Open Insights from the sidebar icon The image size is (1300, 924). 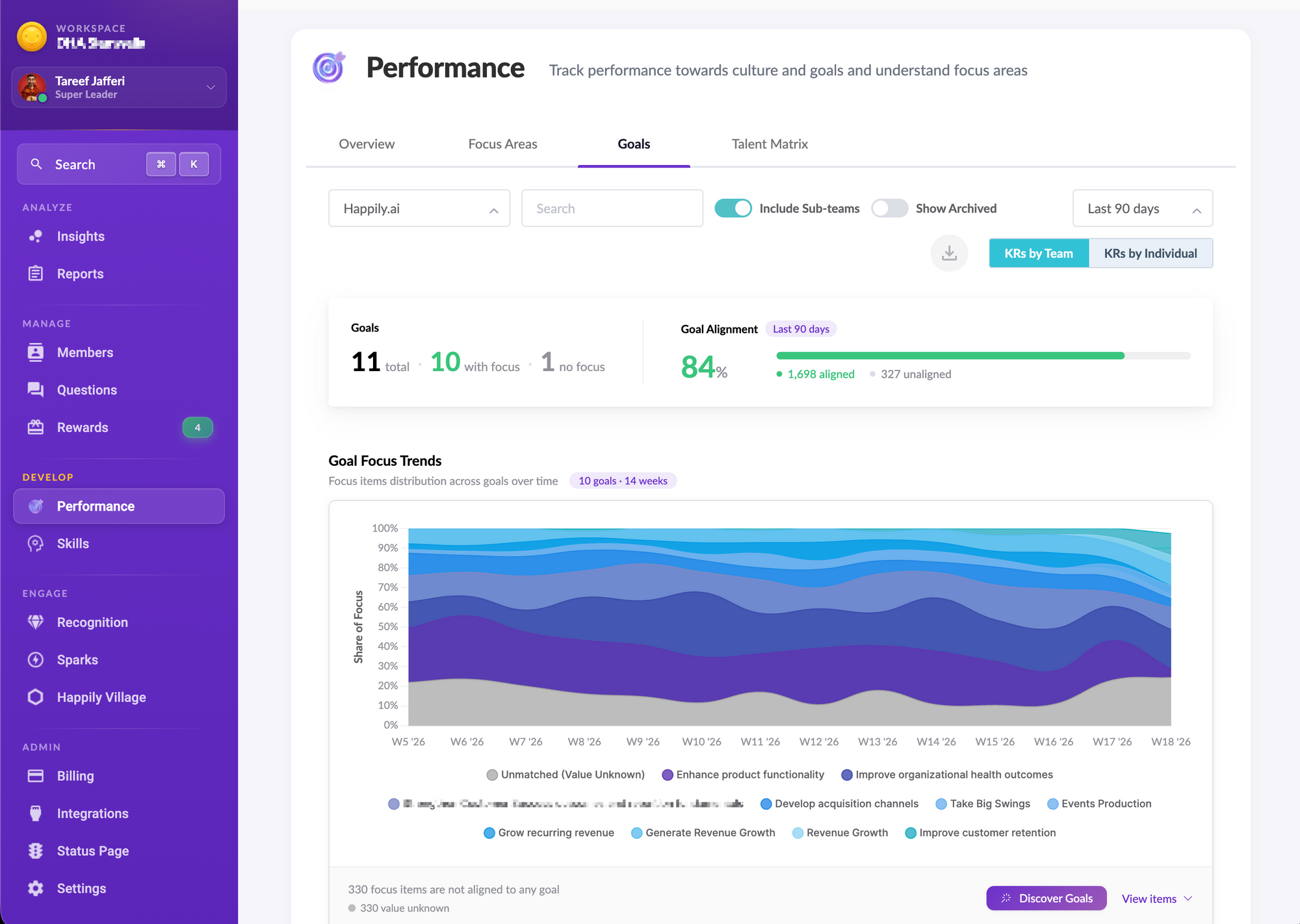[36, 237]
